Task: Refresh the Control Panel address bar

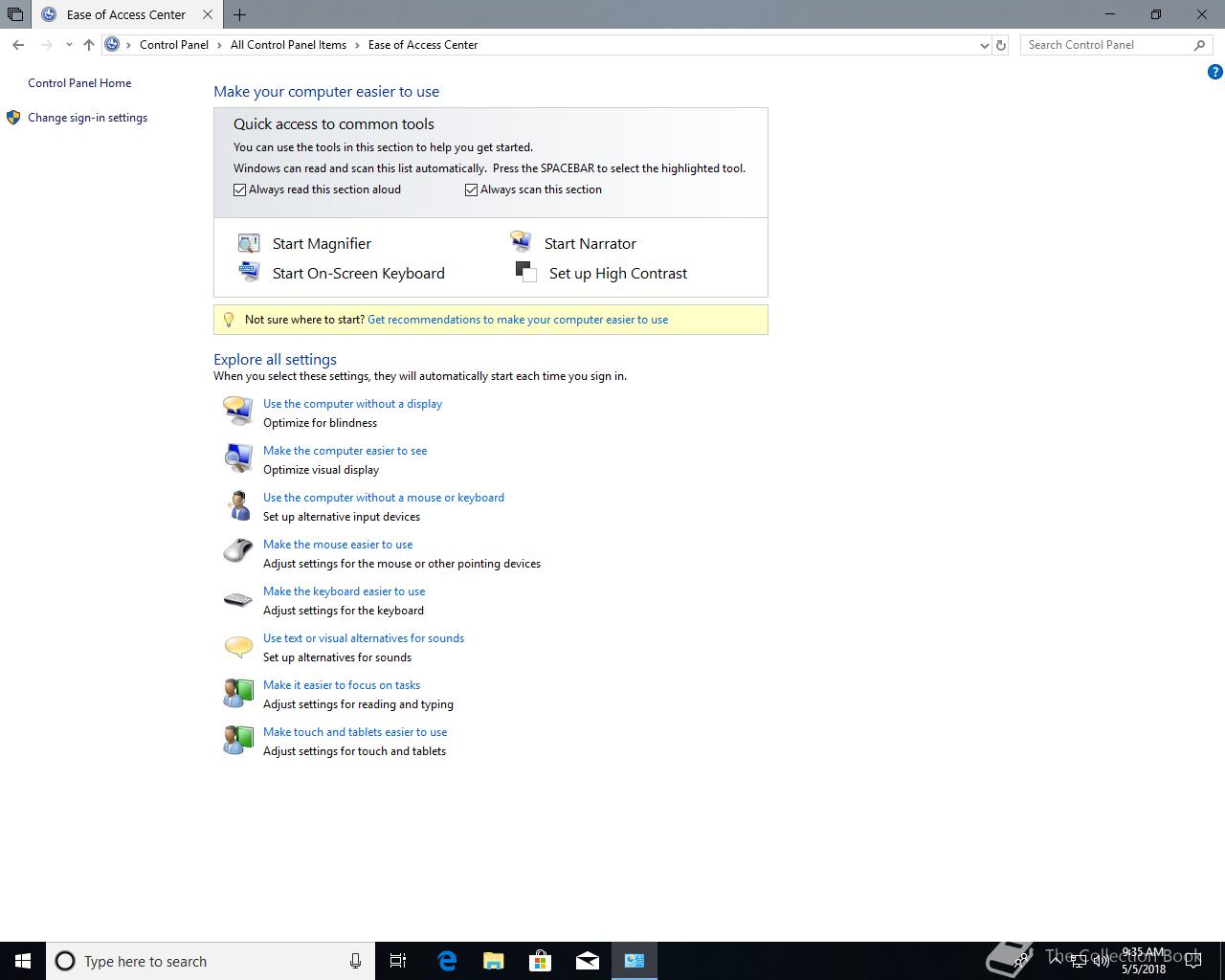Action: 1001,45
